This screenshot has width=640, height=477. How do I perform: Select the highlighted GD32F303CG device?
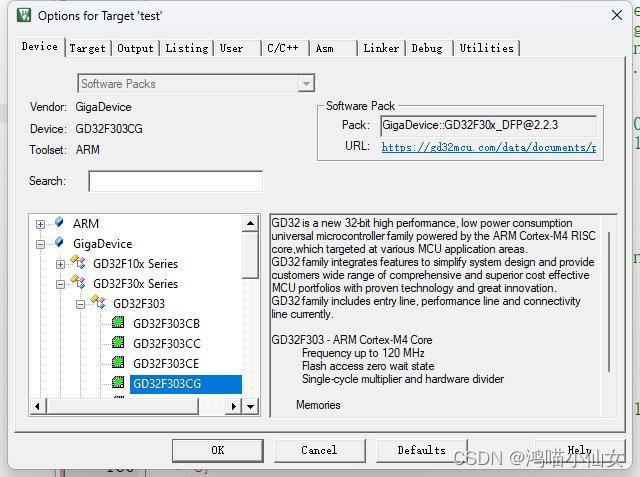tap(186, 384)
